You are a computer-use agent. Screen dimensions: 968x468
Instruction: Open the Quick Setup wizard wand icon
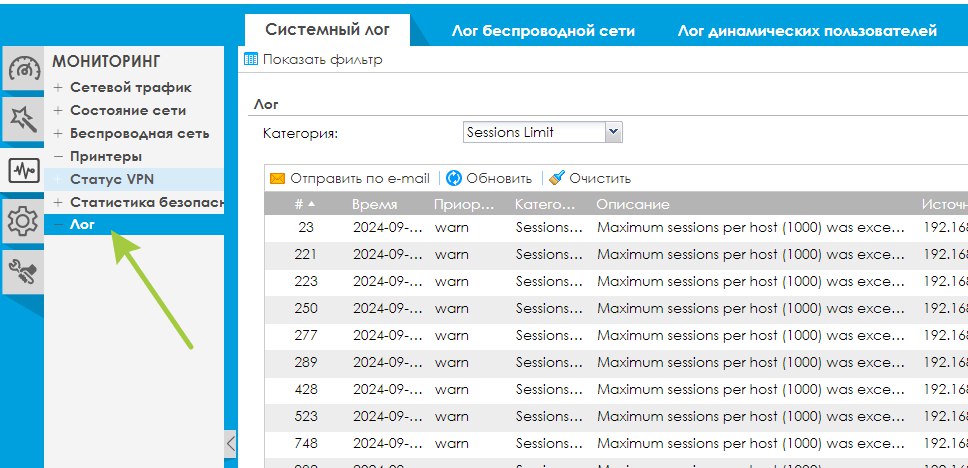[22, 118]
